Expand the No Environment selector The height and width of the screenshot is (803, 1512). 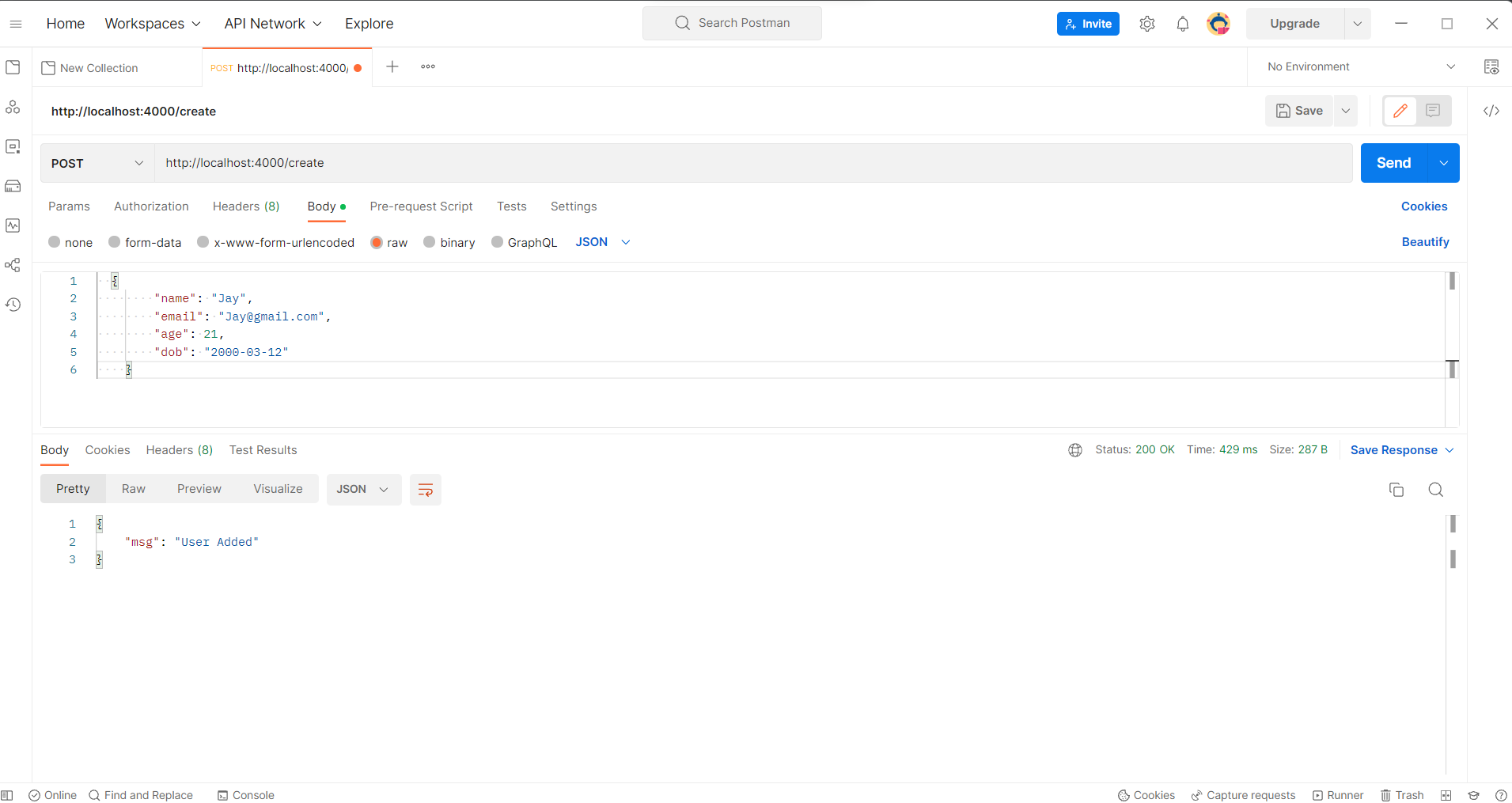pos(1360,67)
